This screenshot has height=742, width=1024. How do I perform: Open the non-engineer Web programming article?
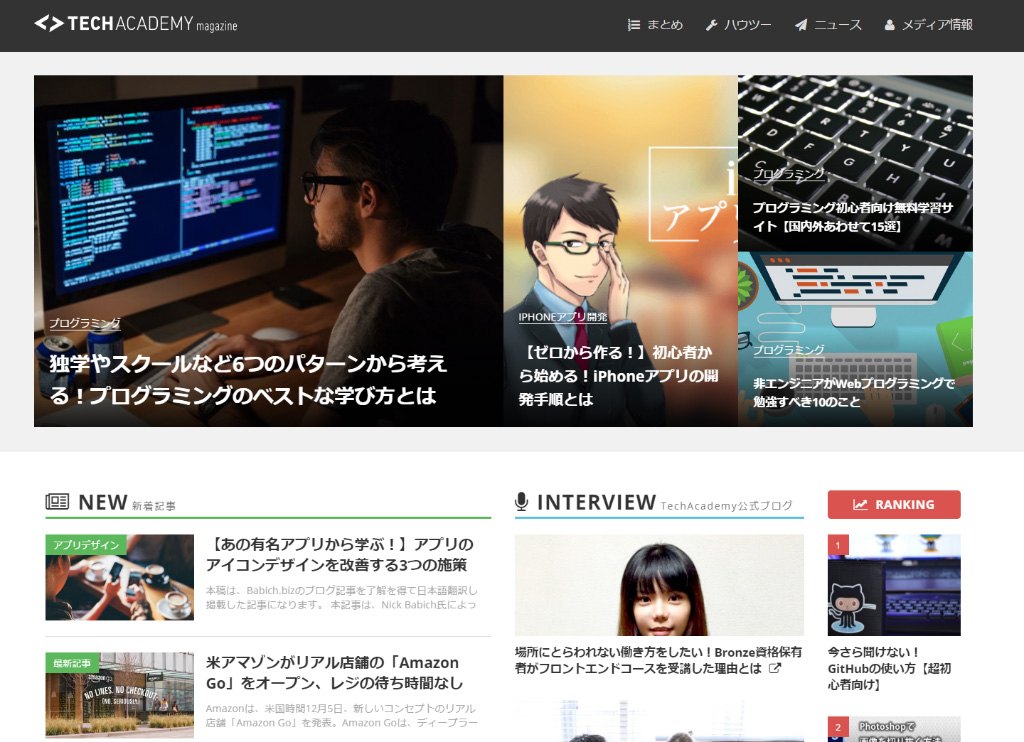click(854, 392)
